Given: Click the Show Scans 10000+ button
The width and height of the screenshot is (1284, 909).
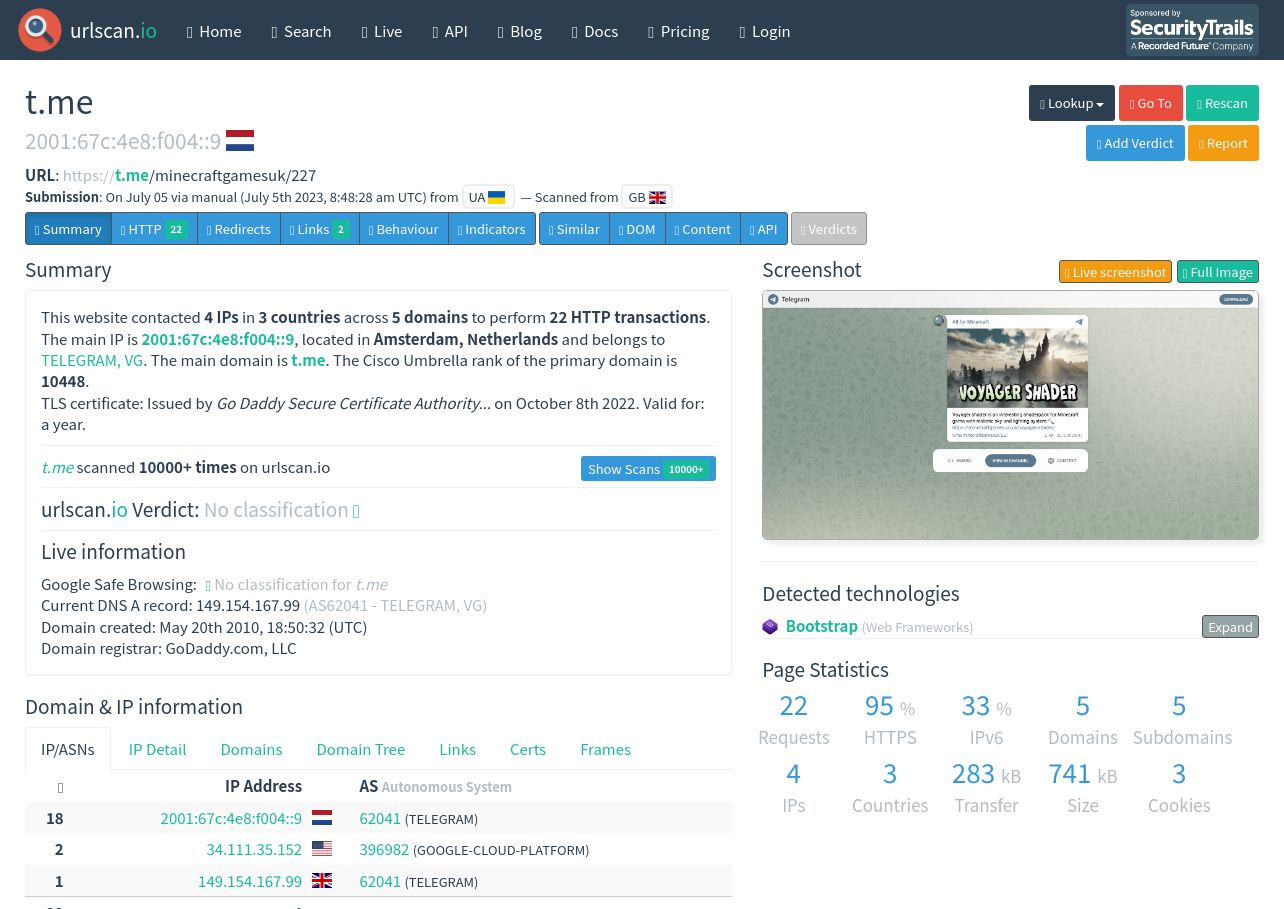Looking at the screenshot, I should 648,469.
